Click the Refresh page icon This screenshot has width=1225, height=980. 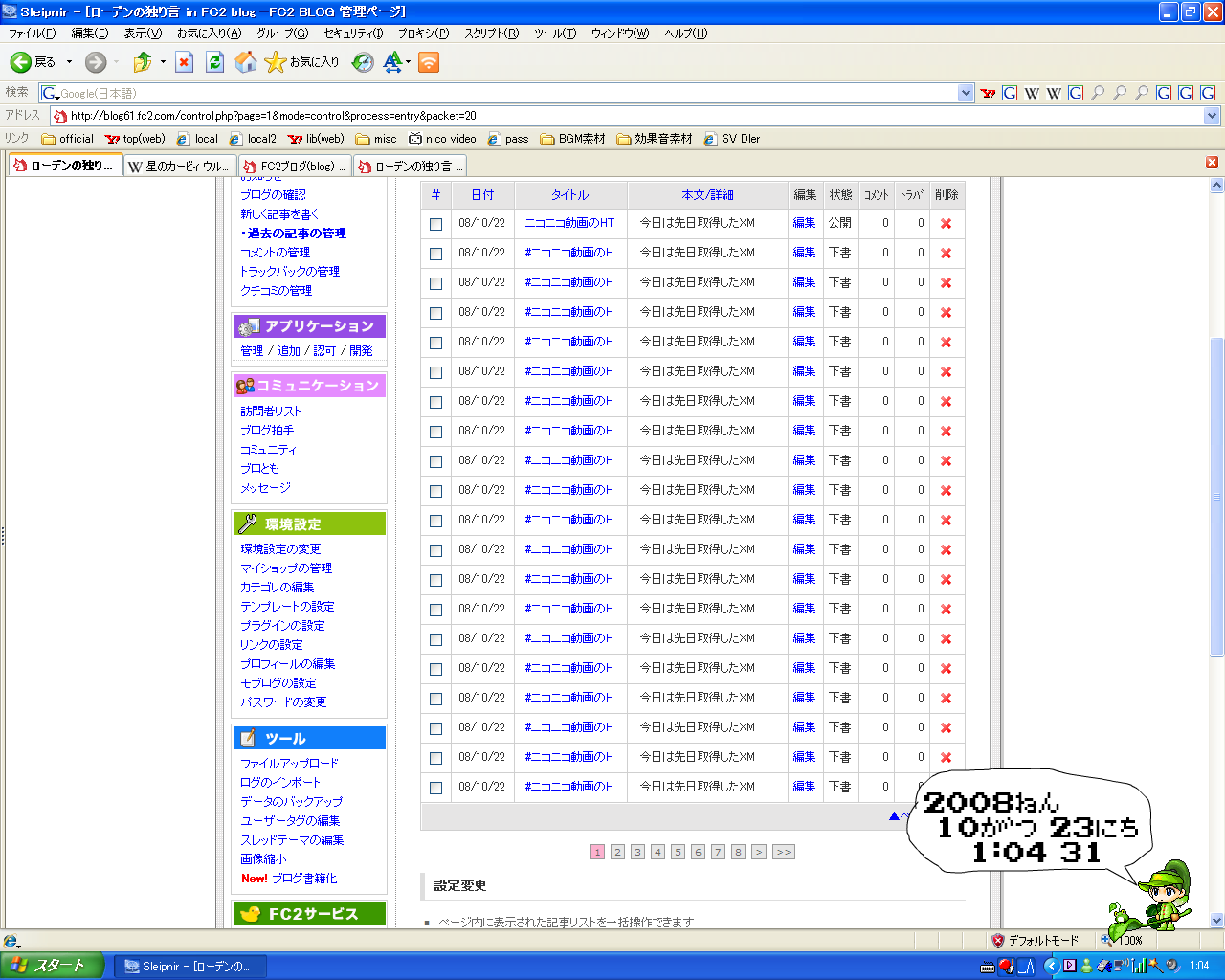point(215,62)
